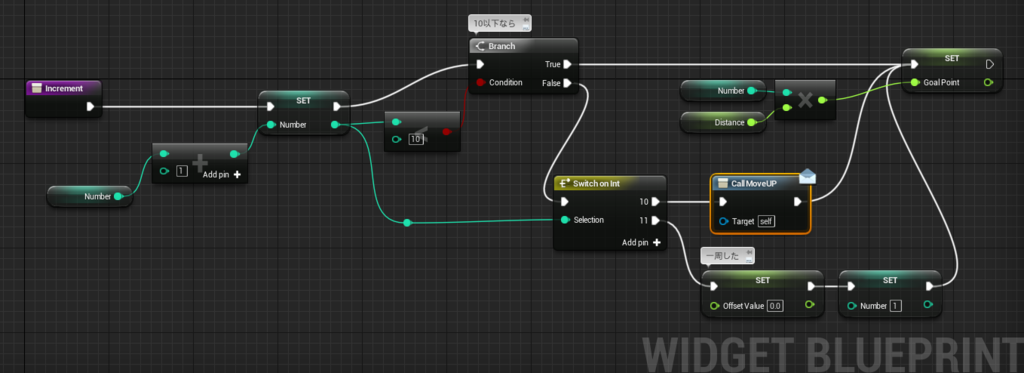The image size is (1024, 373).
Task: Edit the value 10 field on the compare node
Action: point(415,139)
